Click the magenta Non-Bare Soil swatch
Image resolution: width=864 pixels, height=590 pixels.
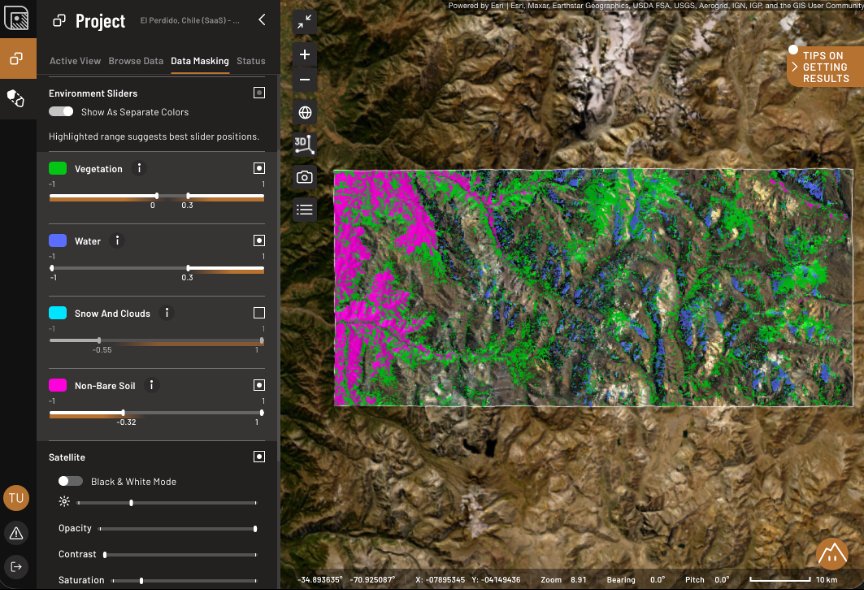click(x=58, y=385)
